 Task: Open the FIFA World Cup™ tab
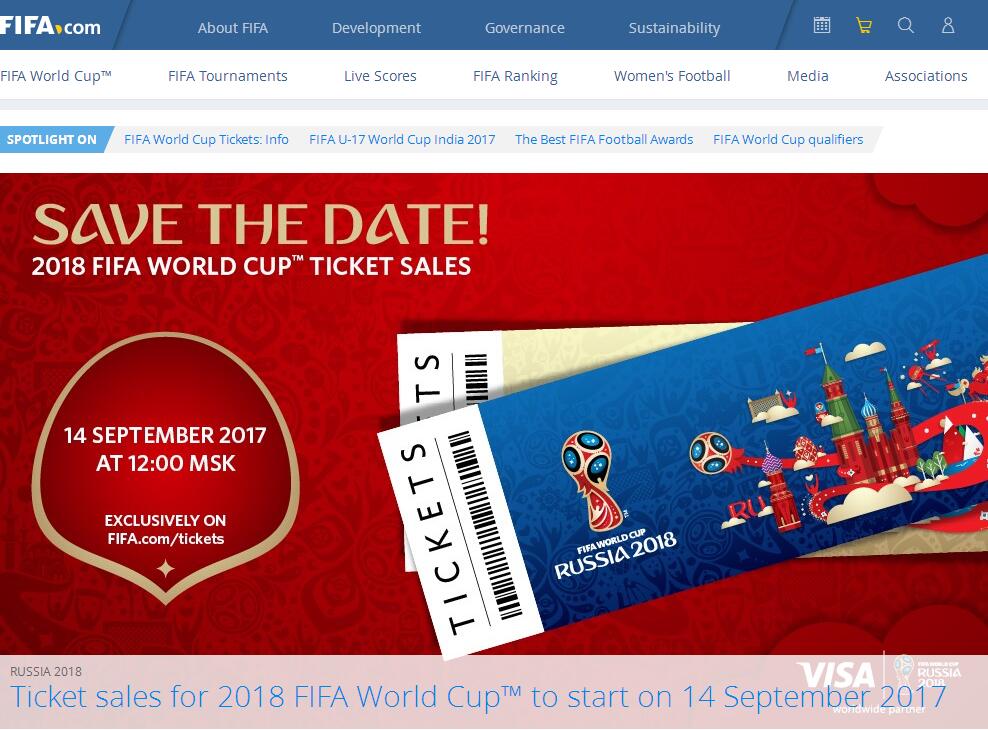[56, 76]
